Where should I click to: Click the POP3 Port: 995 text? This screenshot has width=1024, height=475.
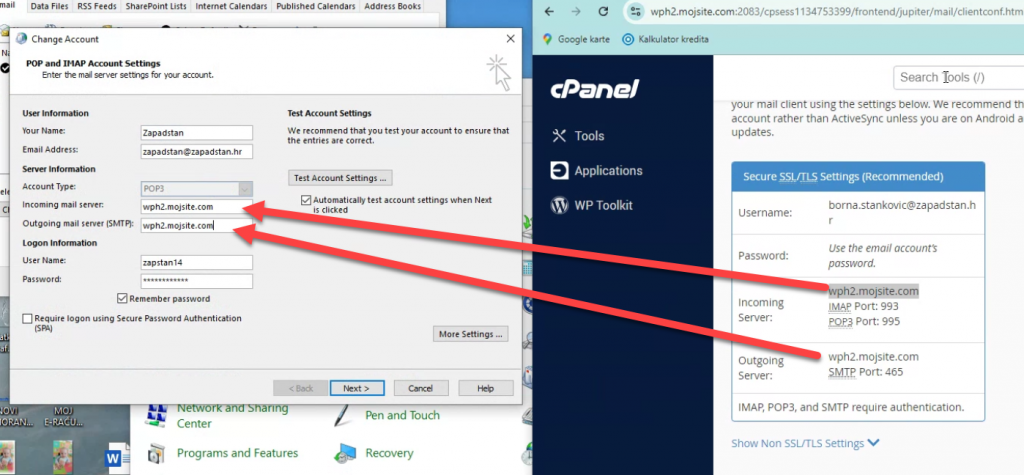(x=864, y=321)
